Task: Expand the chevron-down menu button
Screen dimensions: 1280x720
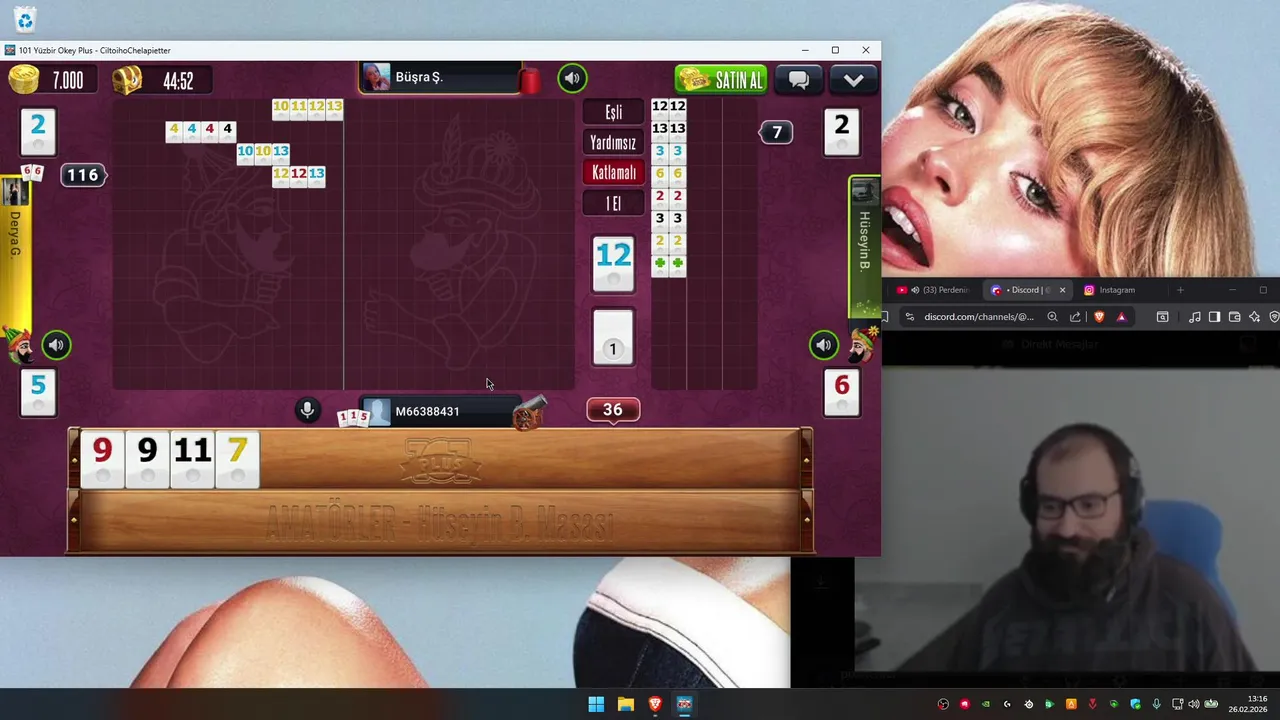Action: coord(853,80)
